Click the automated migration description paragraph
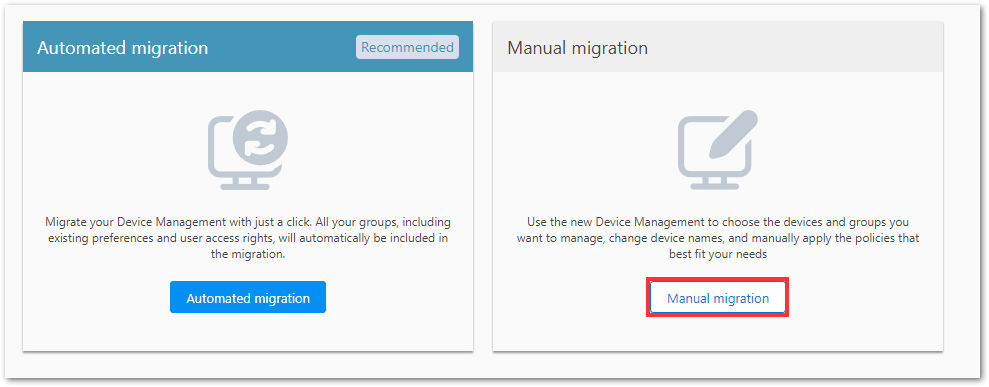The height and width of the screenshot is (387, 989). tap(248, 239)
